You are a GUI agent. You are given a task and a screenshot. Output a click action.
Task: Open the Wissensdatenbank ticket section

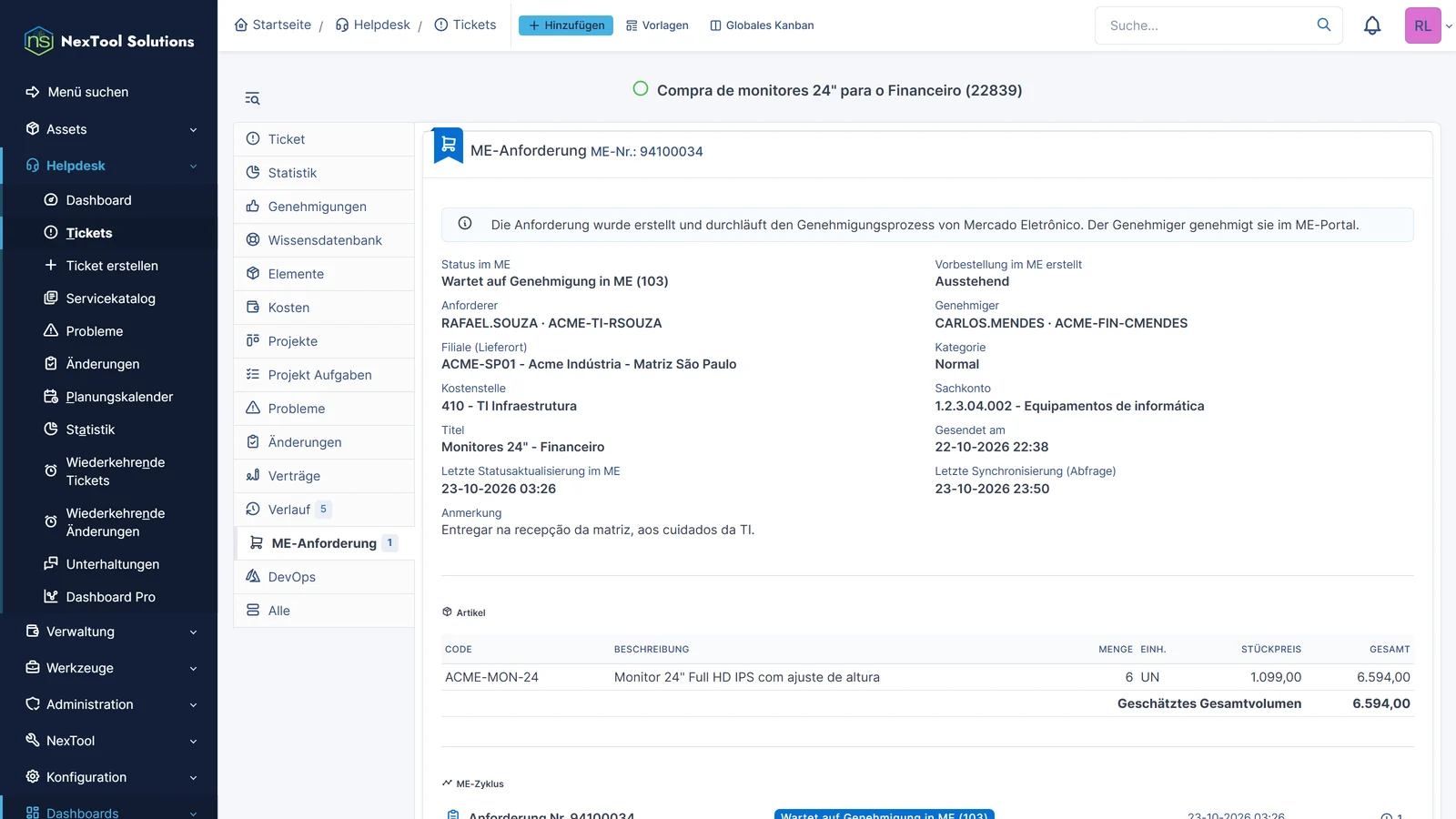(324, 240)
